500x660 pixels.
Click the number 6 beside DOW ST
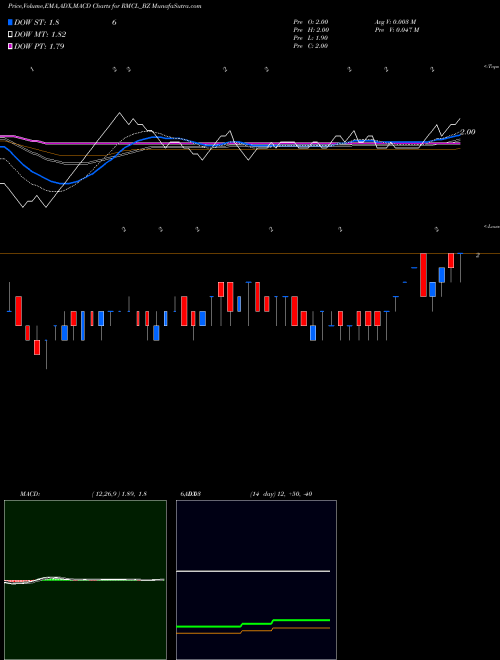tap(114, 22)
